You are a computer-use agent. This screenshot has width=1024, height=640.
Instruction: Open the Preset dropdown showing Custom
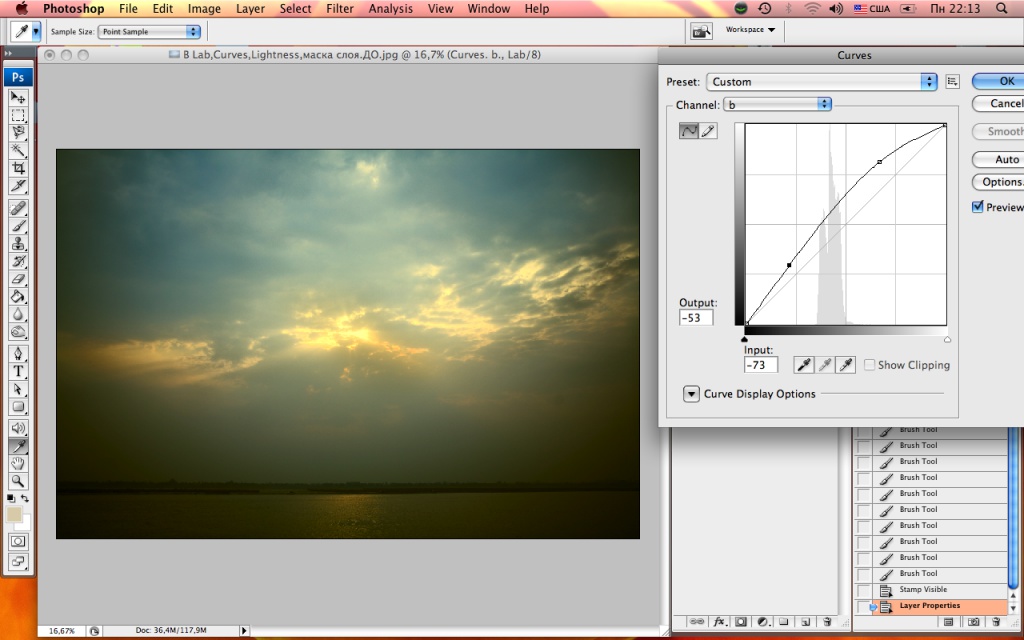(x=821, y=82)
